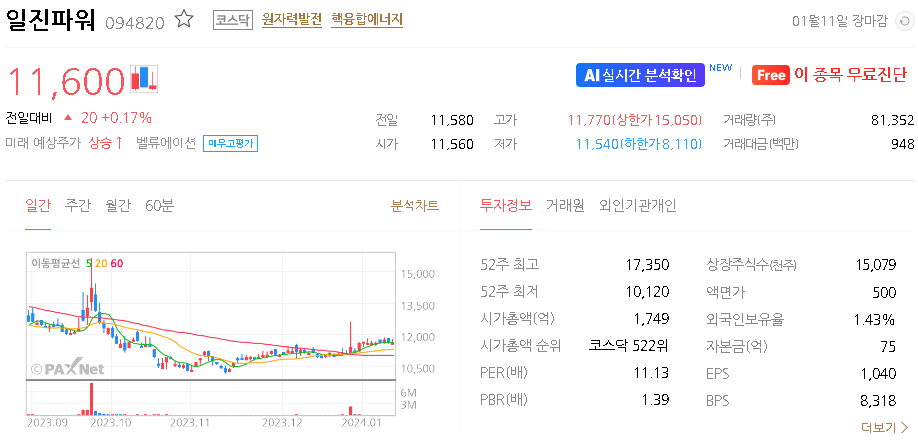Screen dimensions: 918x443
Task: Click the current price 11,600
Action: click(66, 81)
